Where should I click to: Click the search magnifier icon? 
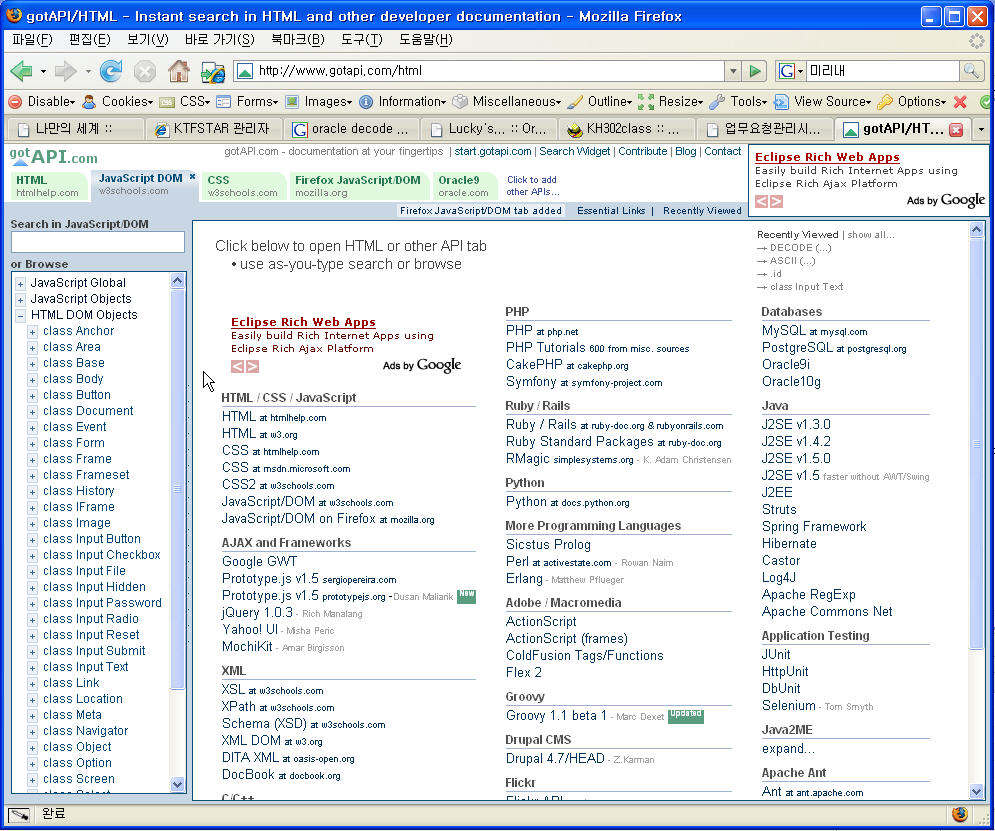click(x=971, y=70)
